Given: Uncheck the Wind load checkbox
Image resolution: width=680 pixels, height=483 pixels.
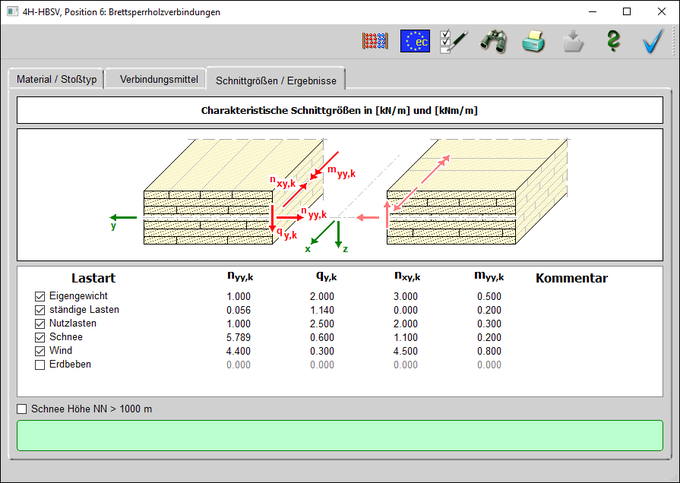Looking at the screenshot, I should [40, 351].
